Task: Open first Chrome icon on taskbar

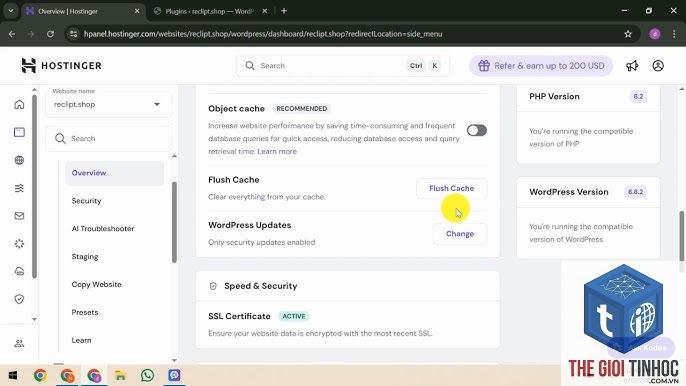Action: (40, 375)
